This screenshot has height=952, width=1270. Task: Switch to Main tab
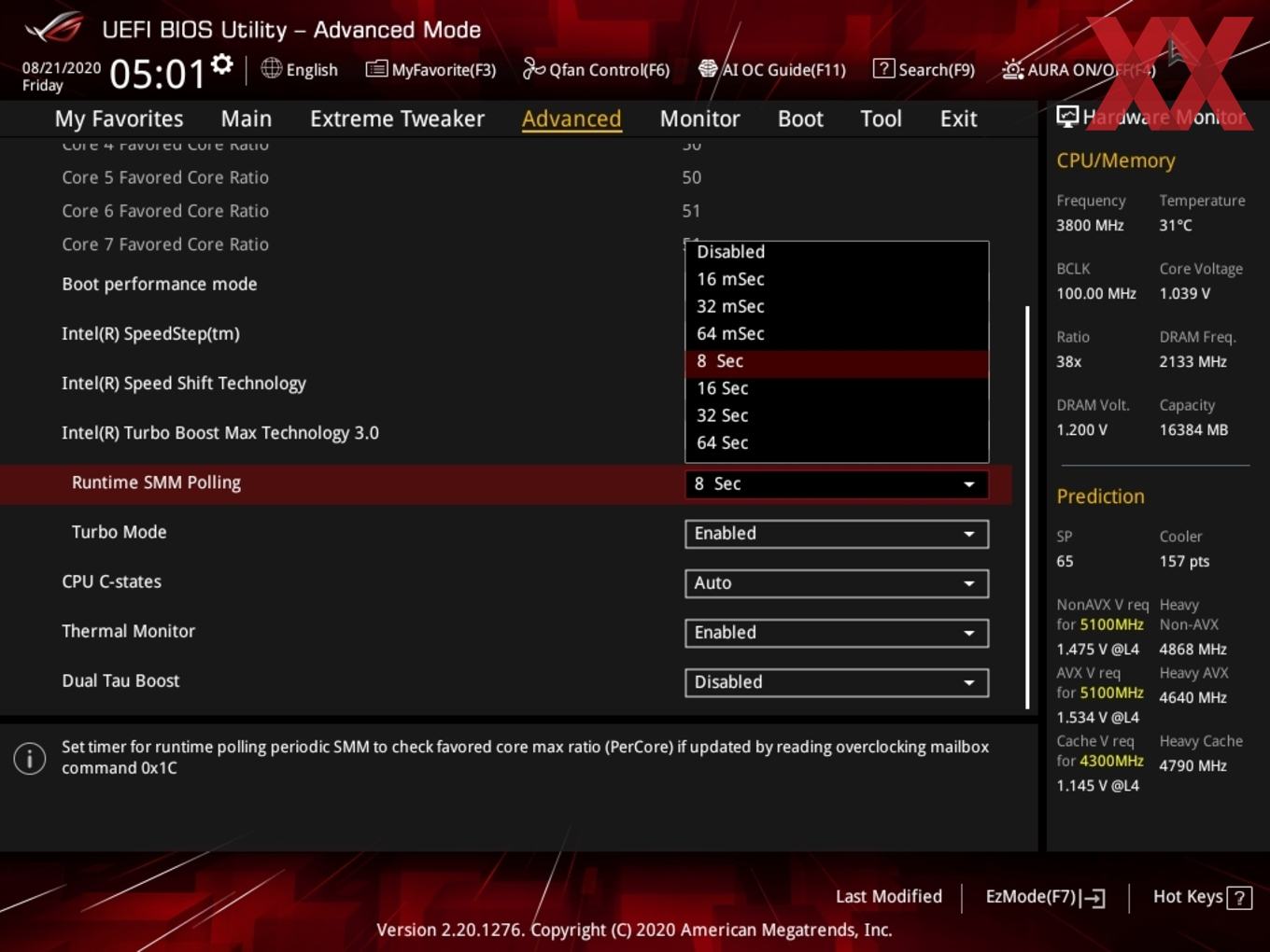247,119
